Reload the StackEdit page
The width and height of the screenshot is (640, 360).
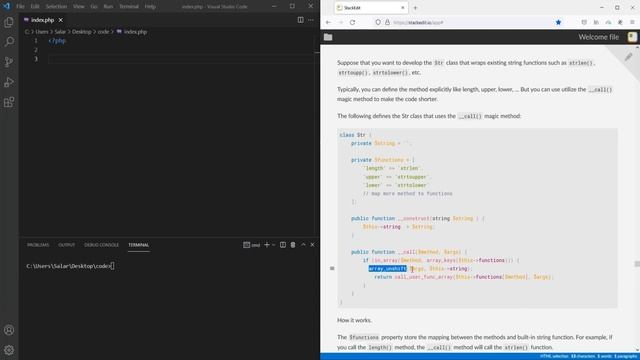coord(353,22)
